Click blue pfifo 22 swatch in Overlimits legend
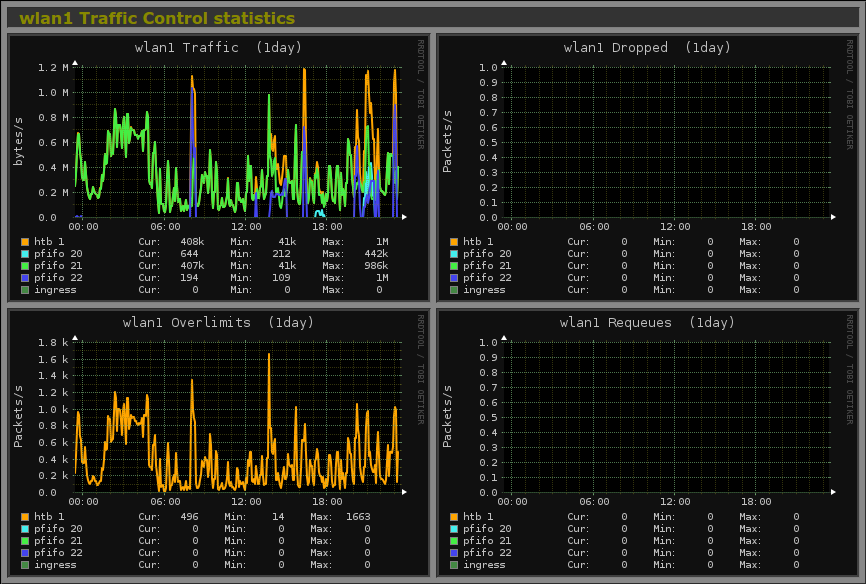The height and width of the screenshot is (584, 866). (25, 553)
